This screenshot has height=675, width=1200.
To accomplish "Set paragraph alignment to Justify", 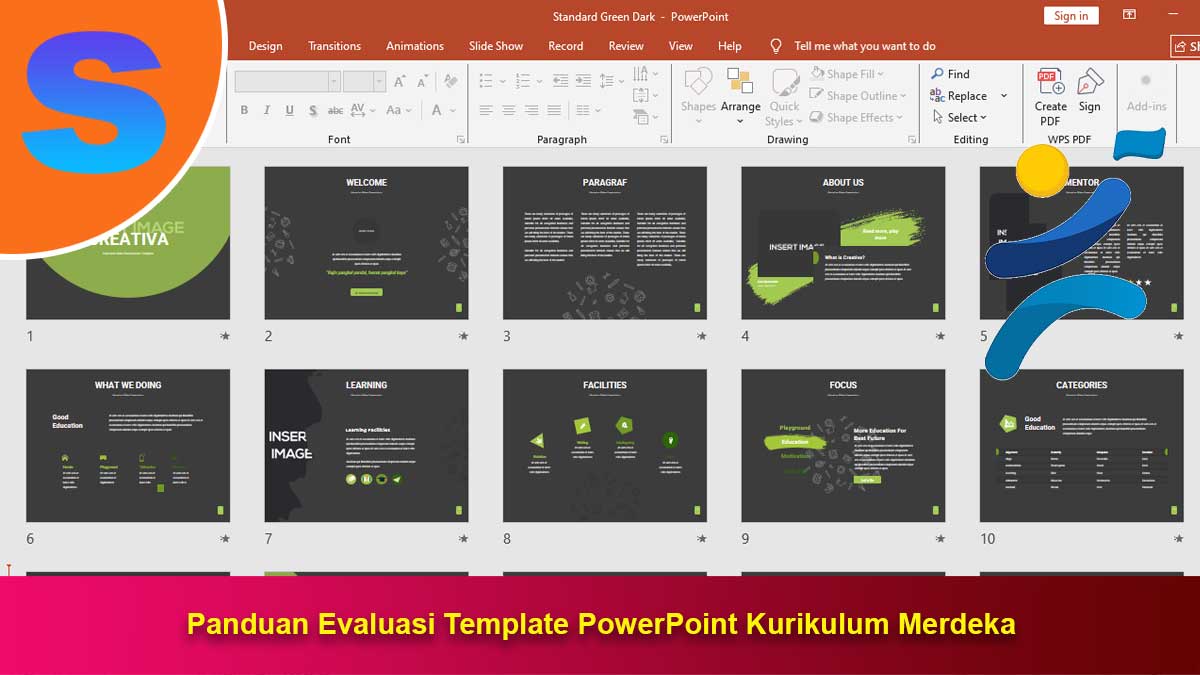I will click(x=554, y=110).
